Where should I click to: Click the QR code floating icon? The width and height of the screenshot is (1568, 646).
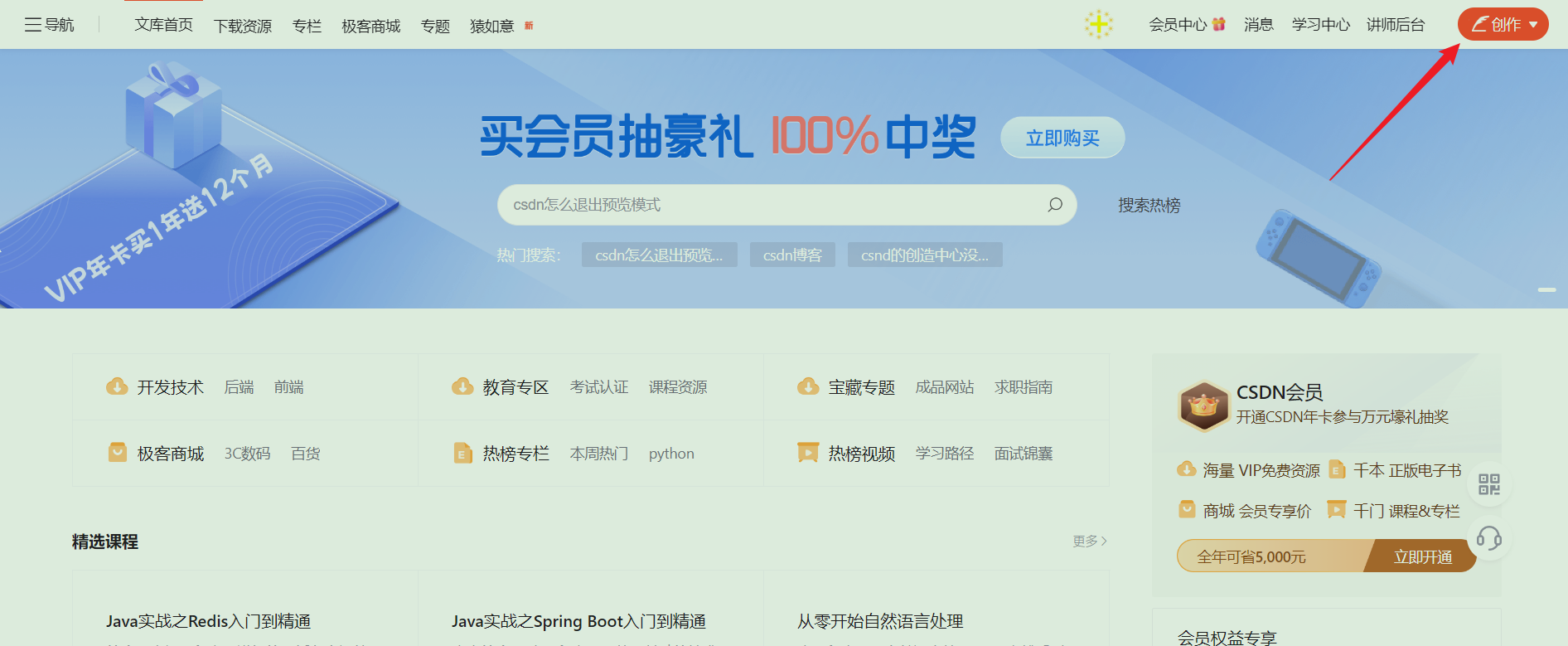pos(1489,484)
